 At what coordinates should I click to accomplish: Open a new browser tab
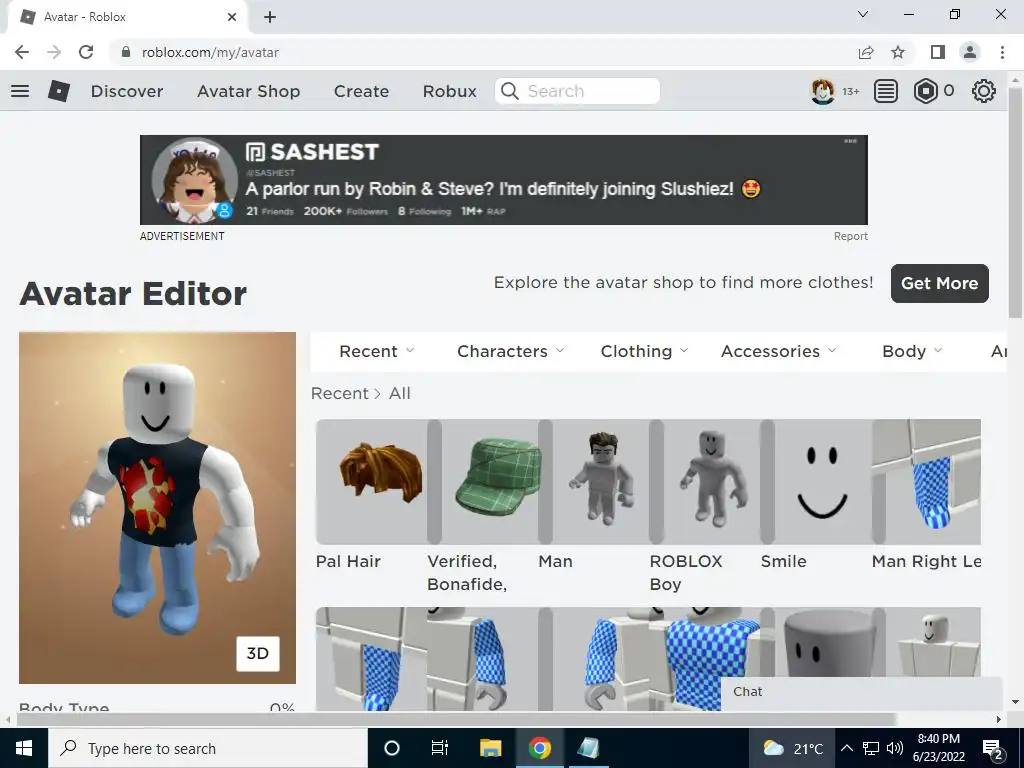point(270,17)
